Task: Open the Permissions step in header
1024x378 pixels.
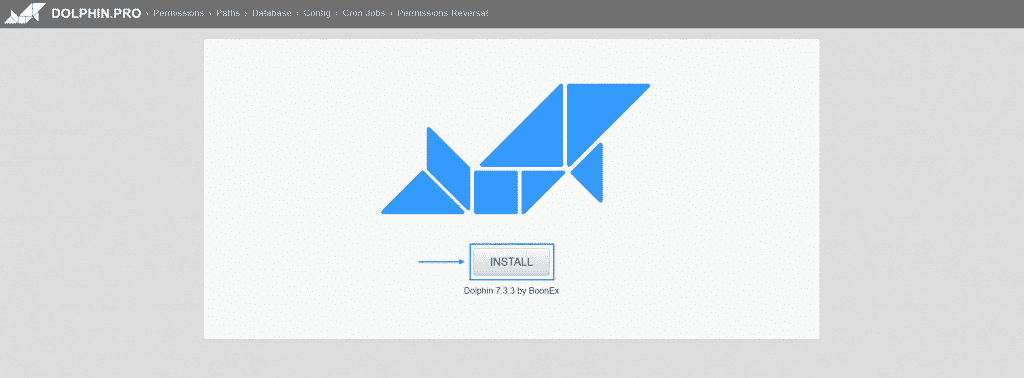Action: coord(178,13)
